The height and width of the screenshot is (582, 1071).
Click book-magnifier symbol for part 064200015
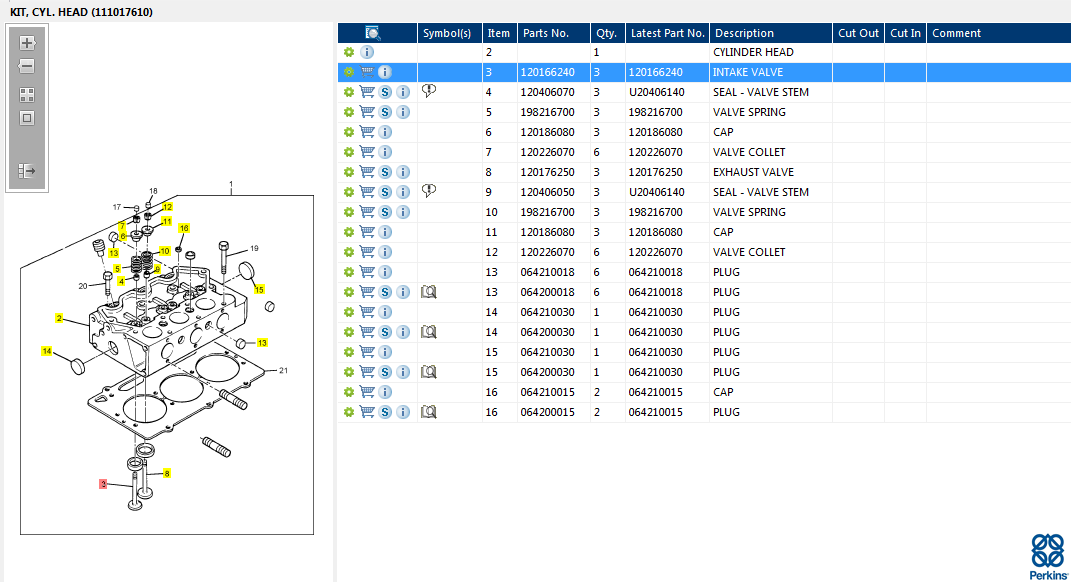(428, 412)
